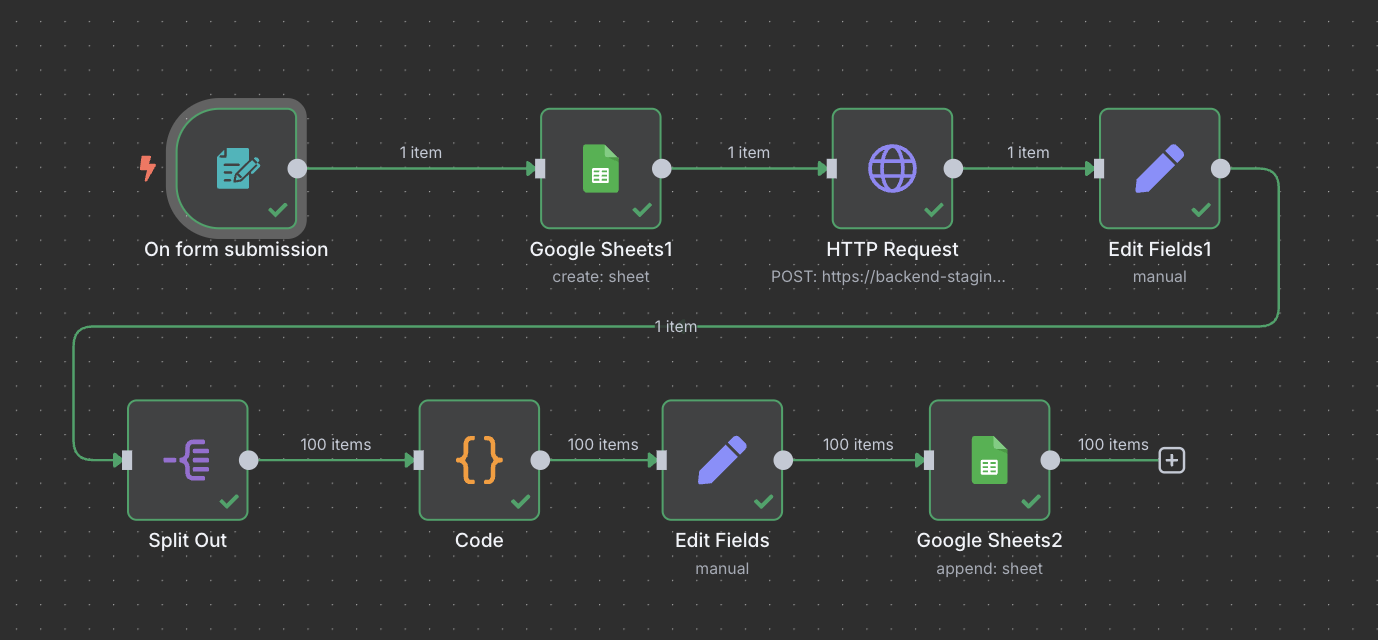The height and width of the screenshot is (640, 1378).
Task: Click the 'Edit Fields' node label
Action: point(722,541)
